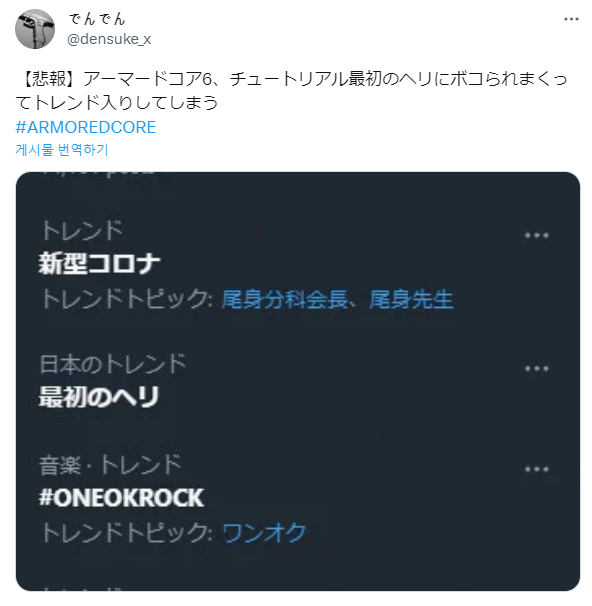592x606 pixels.
Task: Open more options for 最初のヘリ trend
Action: point(536,368)
